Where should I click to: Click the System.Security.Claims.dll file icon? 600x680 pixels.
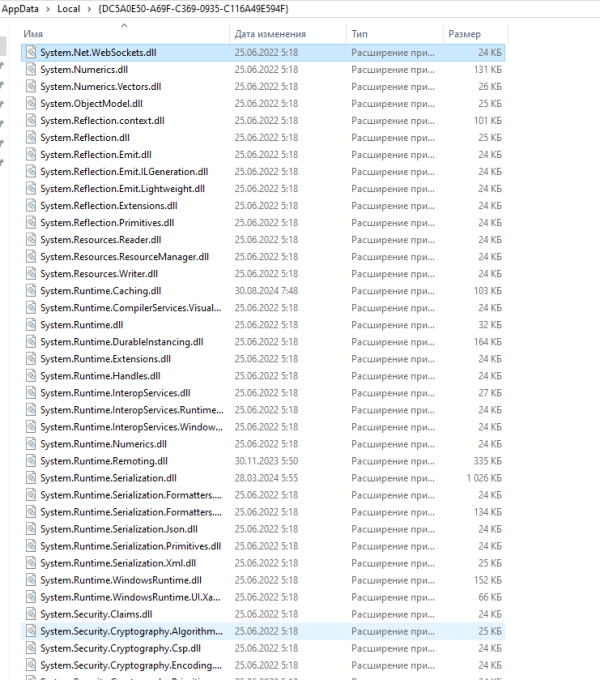coord(31,614)
